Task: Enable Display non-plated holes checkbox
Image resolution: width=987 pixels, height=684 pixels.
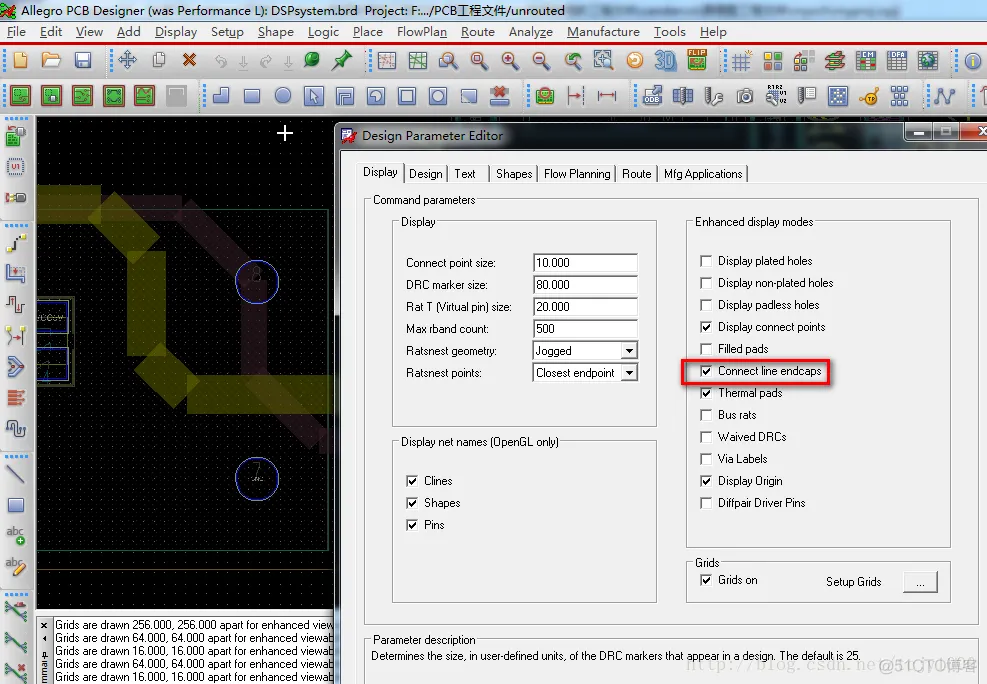Action: pos(706,283)
